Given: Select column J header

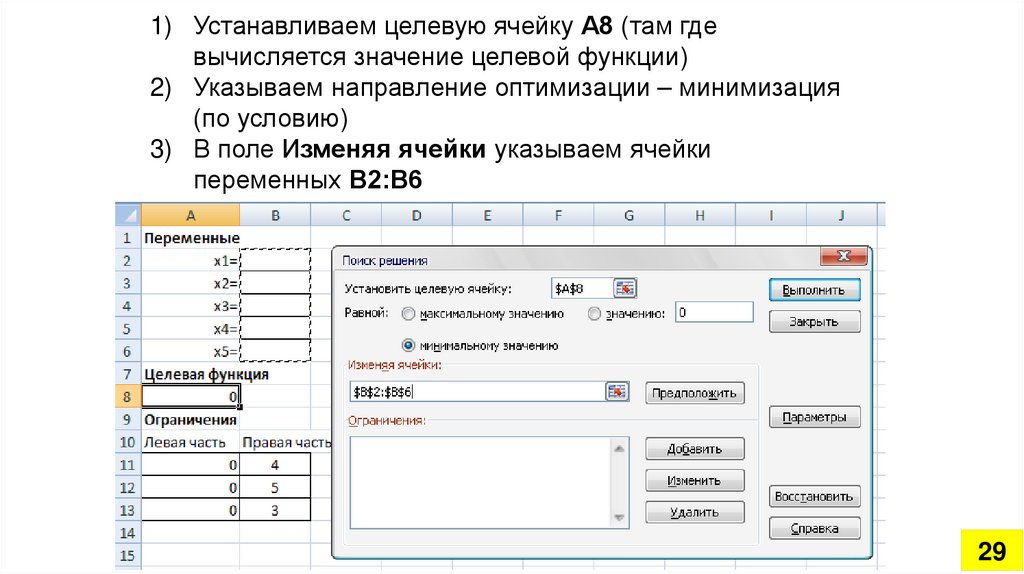Looking at the screenshot, I should [842, 215].
